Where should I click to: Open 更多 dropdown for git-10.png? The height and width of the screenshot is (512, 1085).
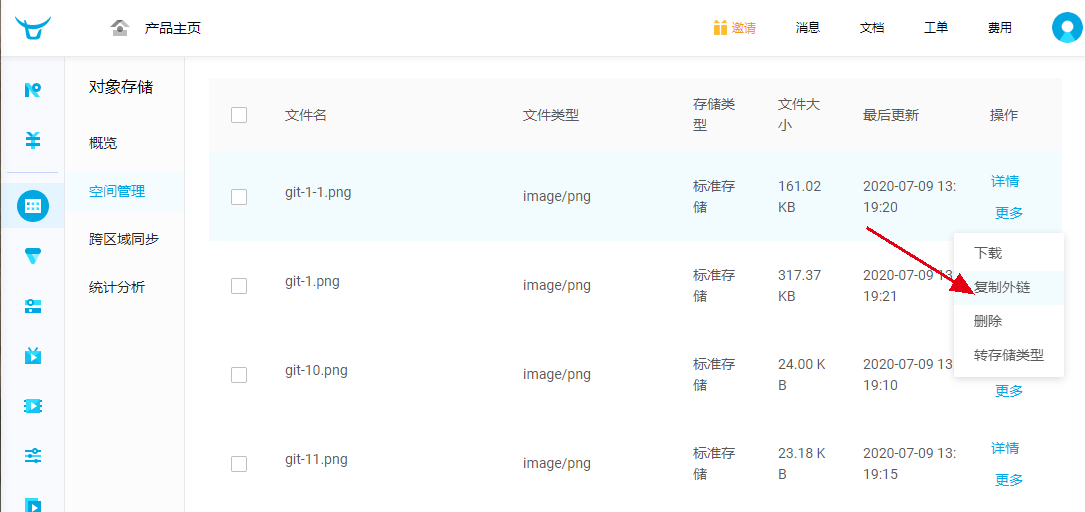point(1009,391)
